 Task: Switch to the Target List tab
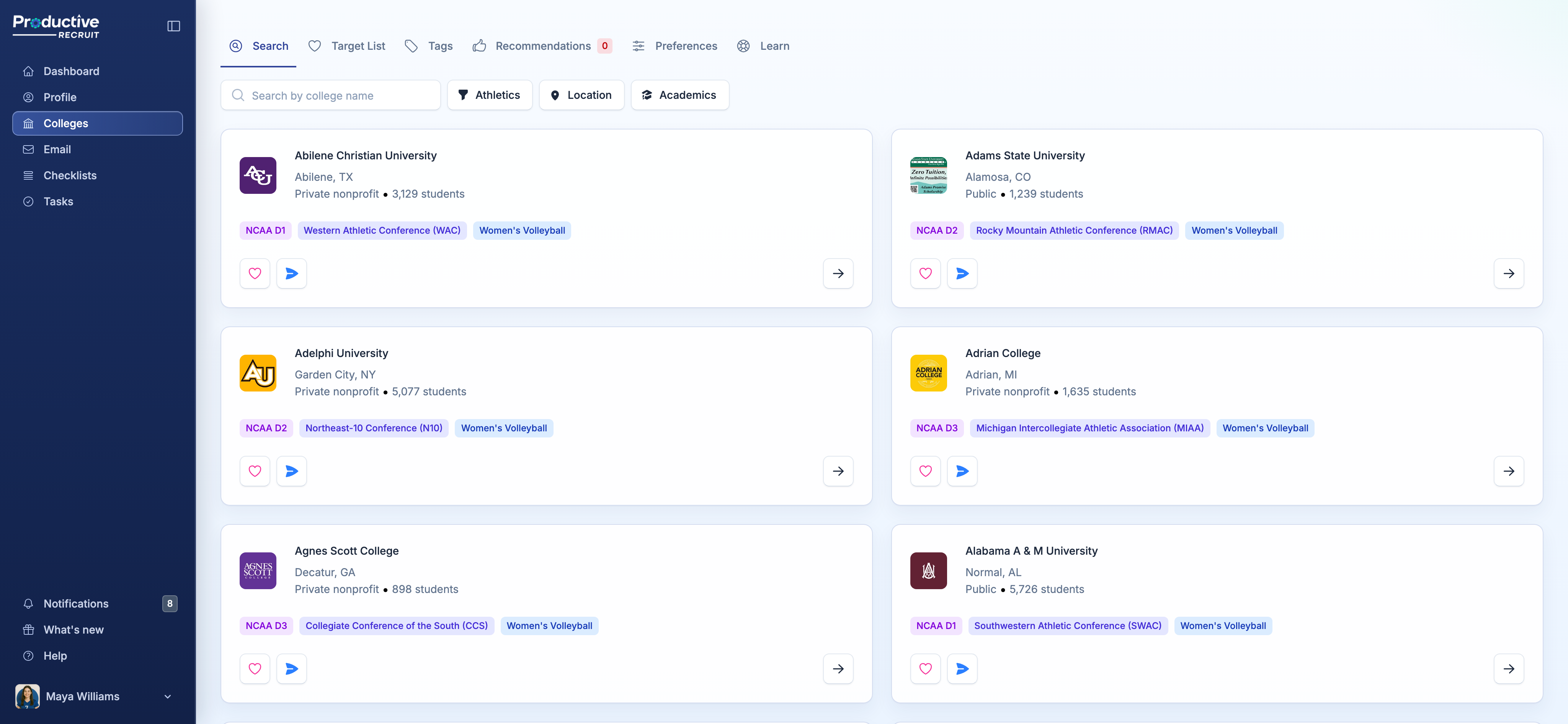pyautogui.click(x=346, y=46)
